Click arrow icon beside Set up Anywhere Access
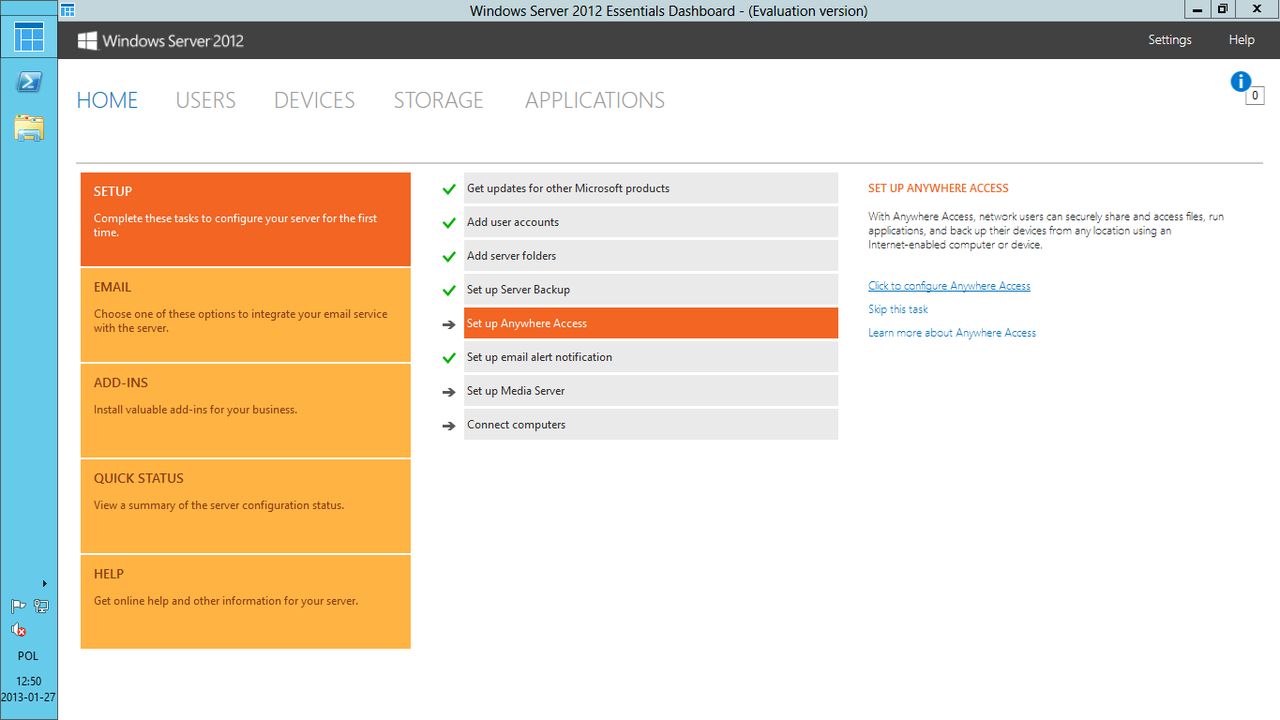 click(x=449, y=324)
